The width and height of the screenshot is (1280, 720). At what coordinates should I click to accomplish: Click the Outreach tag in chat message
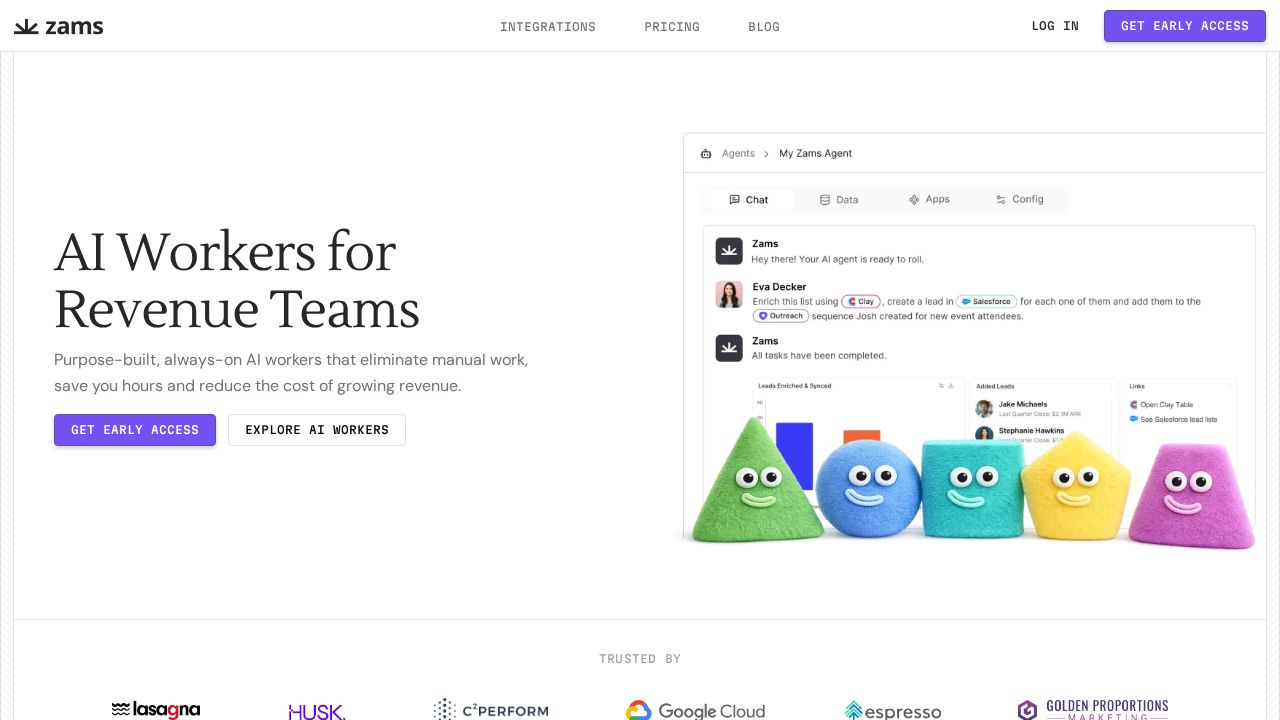click(780, 316)
